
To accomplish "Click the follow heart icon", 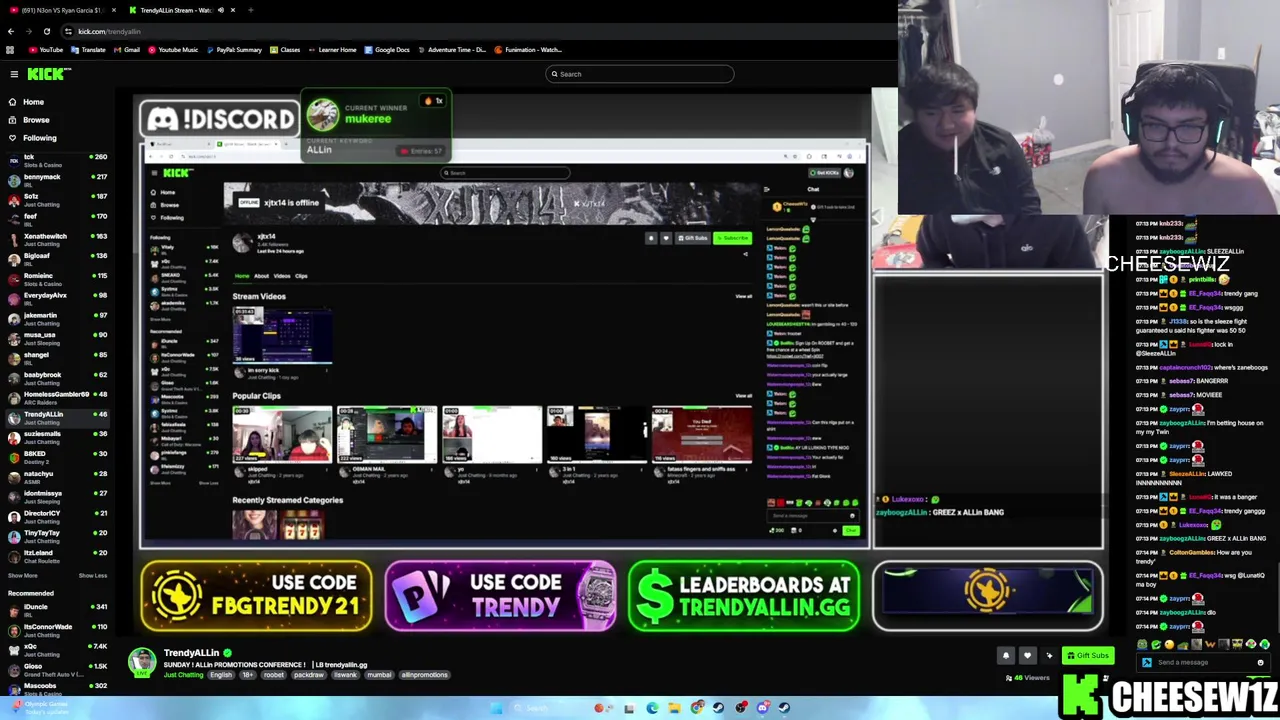I will click(x=1027, y=656).
